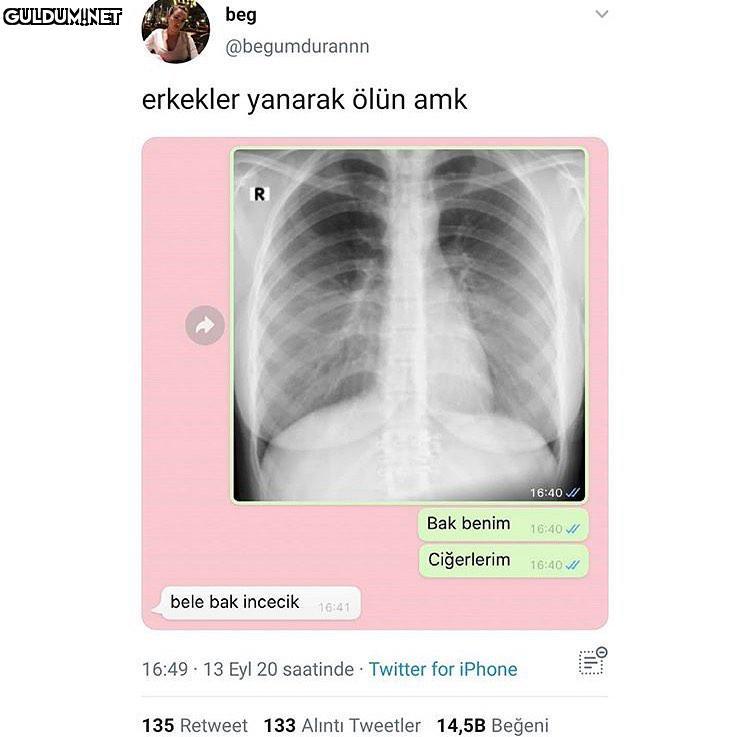The image size is (750, 737).
Task: Click the tweet text 'erkekler yanarak ölün amk'
Action: [304, 99]
